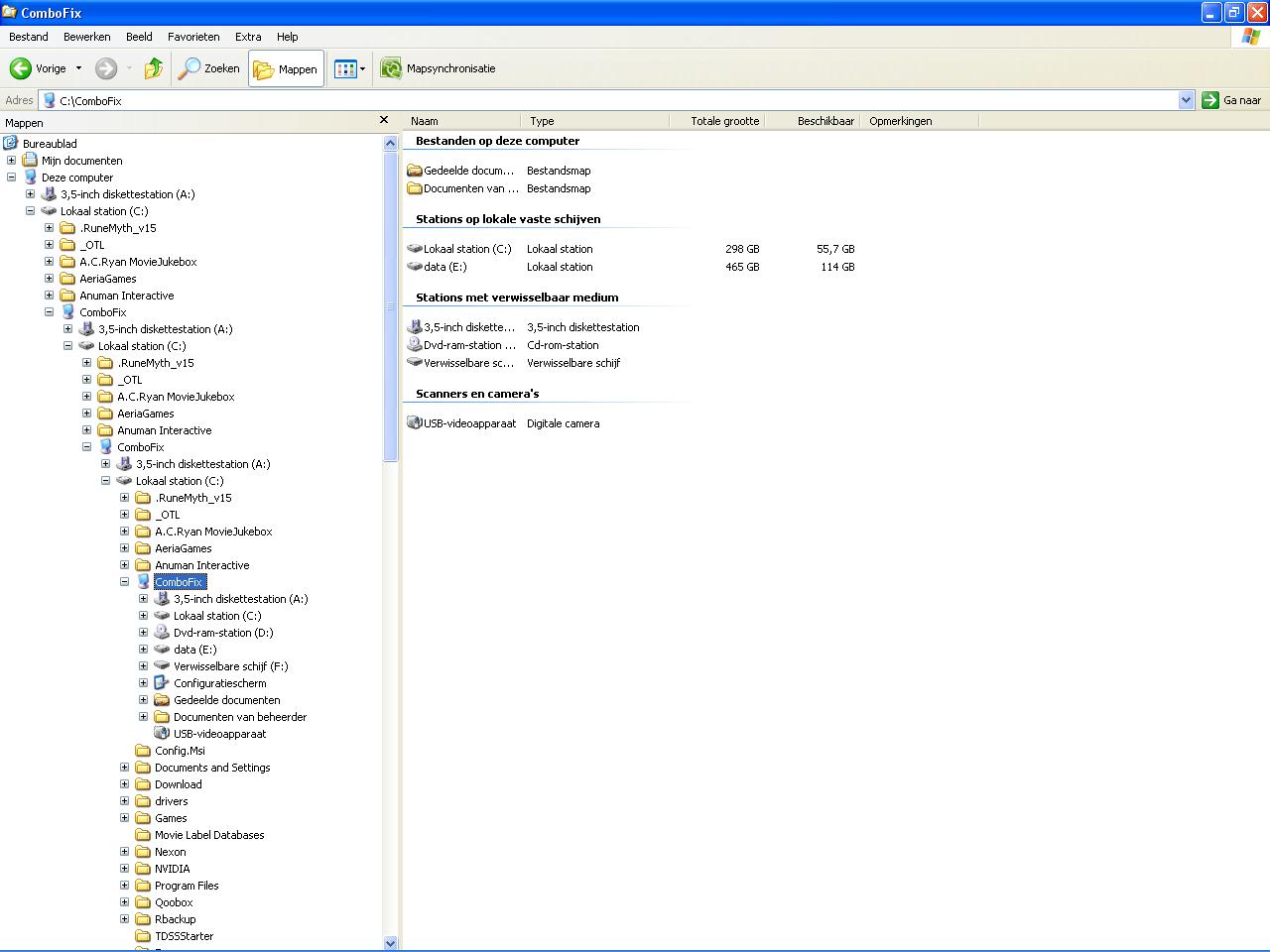1270x952 pixels.
Task: Select Verwisselbare schijf (F:) icon in tree
Action: (162, 666)
